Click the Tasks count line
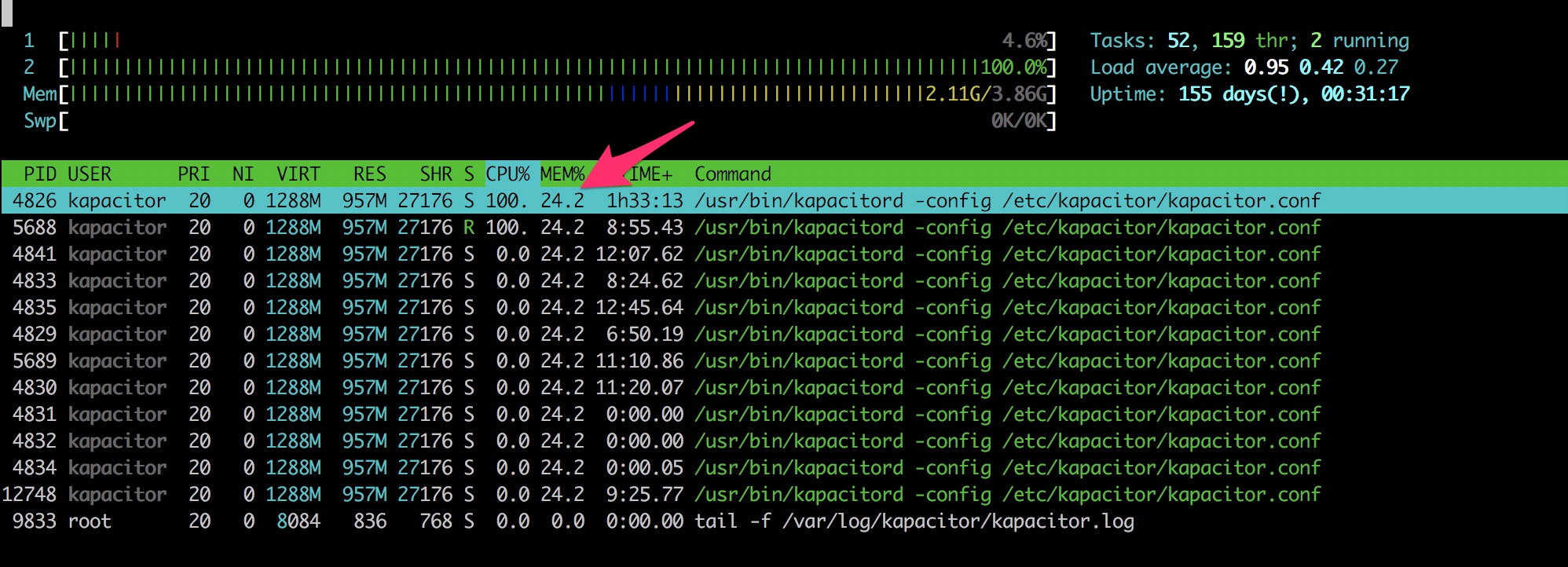Image resolution: width=1568 pixels, height=567 pixels. pyautogui.click(x=1249, y=40)
